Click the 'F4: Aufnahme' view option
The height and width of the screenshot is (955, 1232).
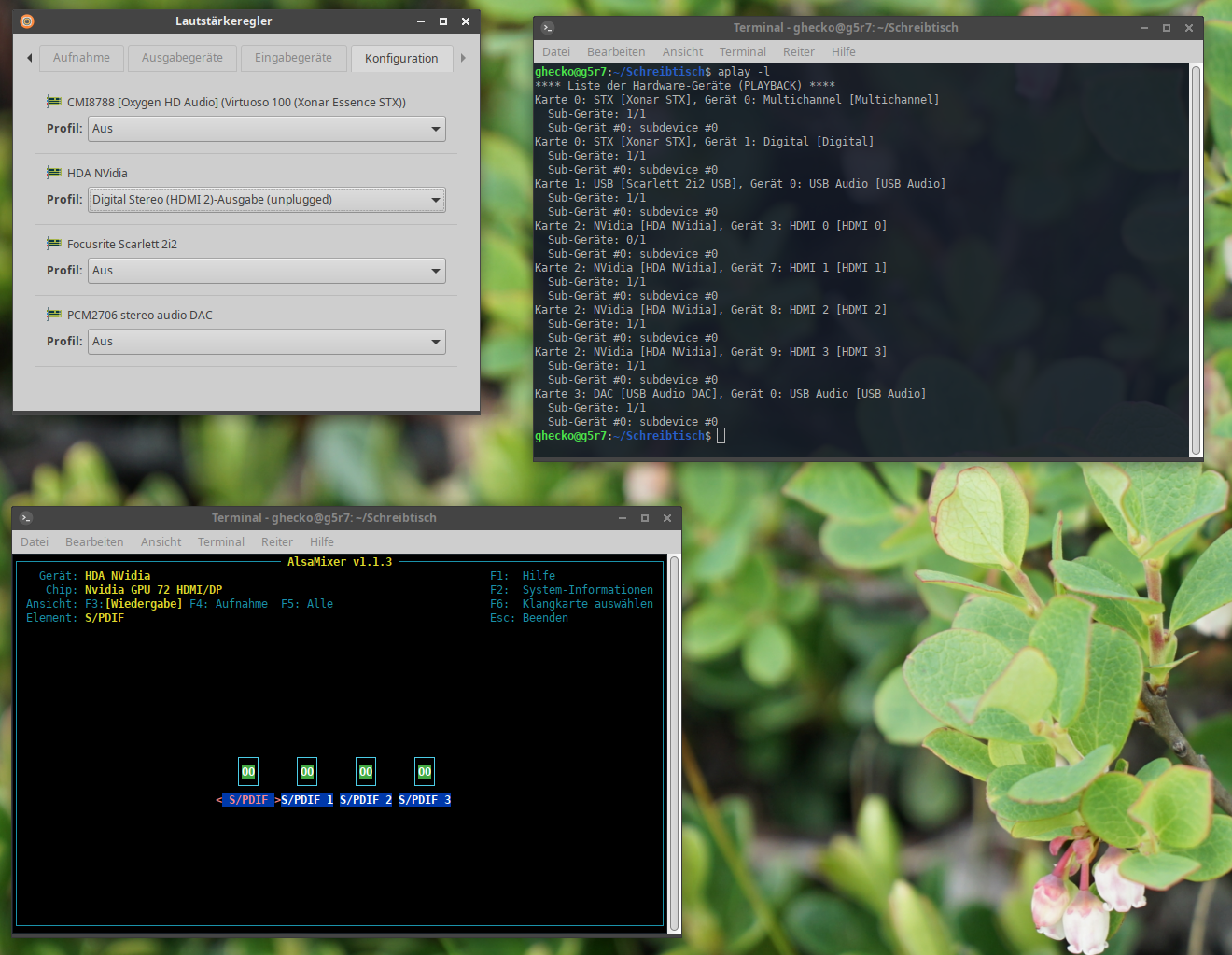(x=229, y=604)
